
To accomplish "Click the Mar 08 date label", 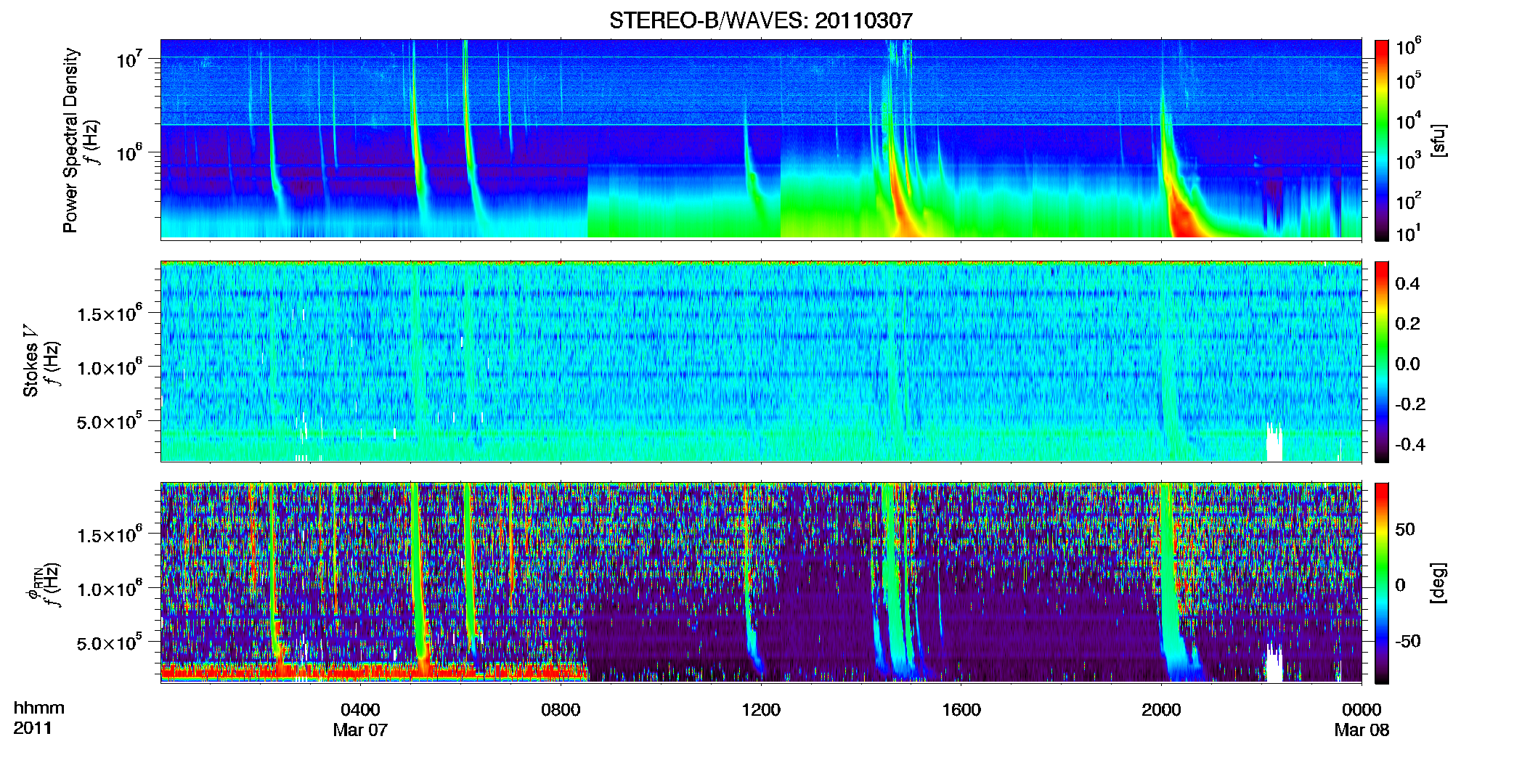I will pos(1362,730).
